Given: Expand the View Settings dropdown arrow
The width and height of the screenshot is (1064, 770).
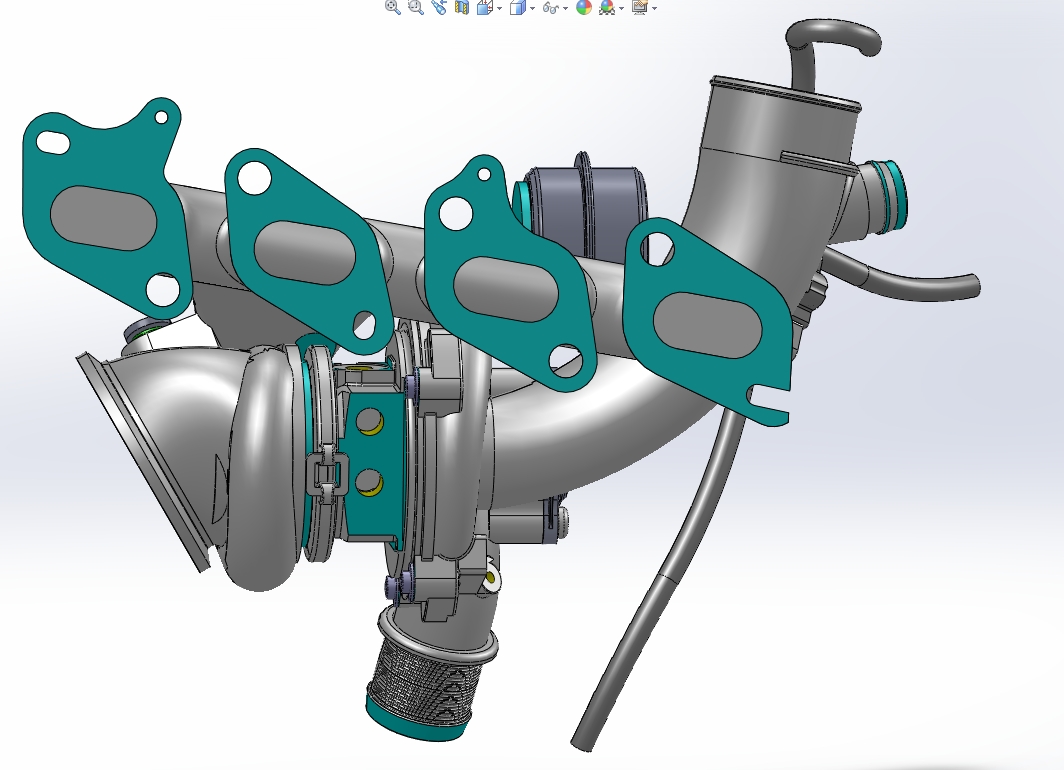Looking at the screenshot, I should [x=654, y=8].
